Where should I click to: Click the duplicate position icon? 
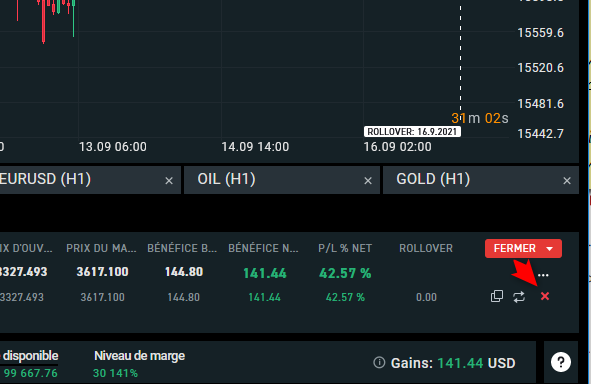point(497,297)
